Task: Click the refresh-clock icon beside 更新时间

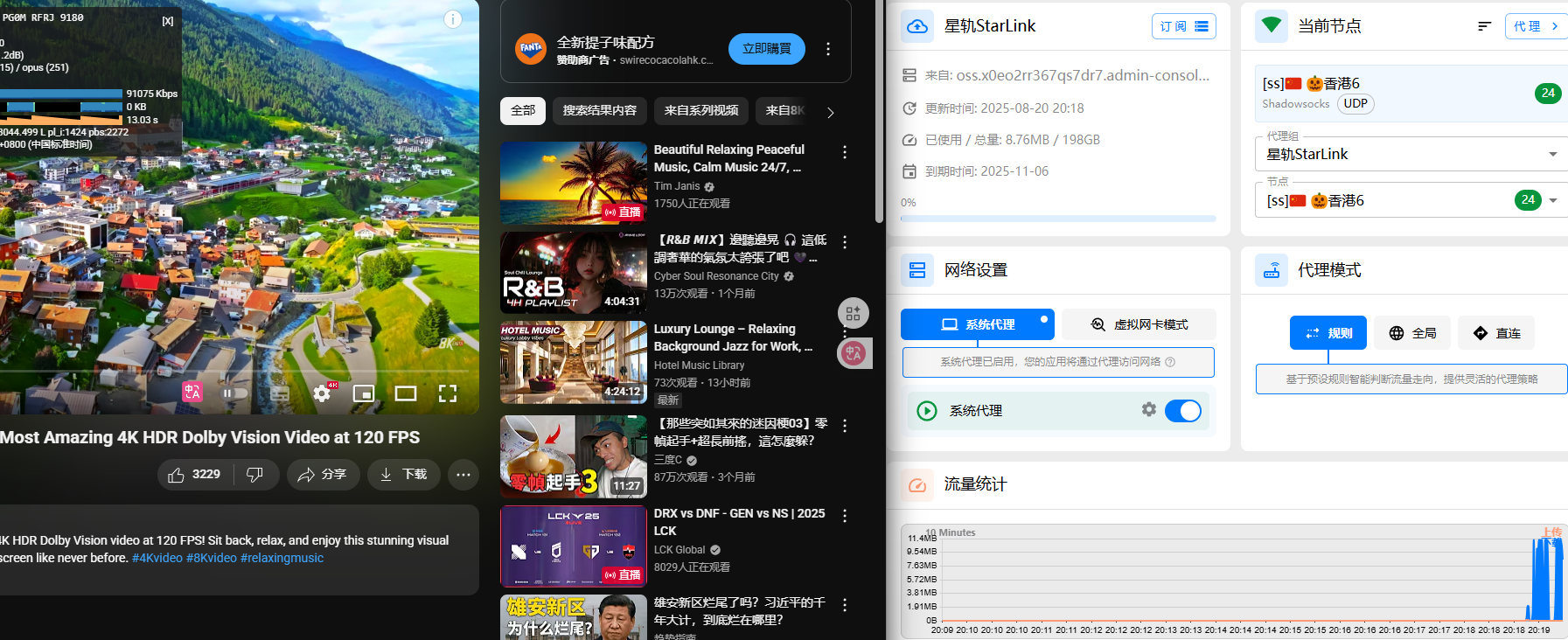Action: coord(909,108)
